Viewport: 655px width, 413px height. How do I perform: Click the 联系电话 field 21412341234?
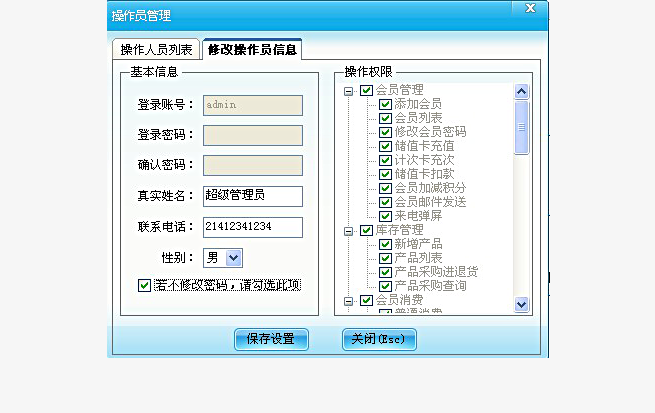253,227
